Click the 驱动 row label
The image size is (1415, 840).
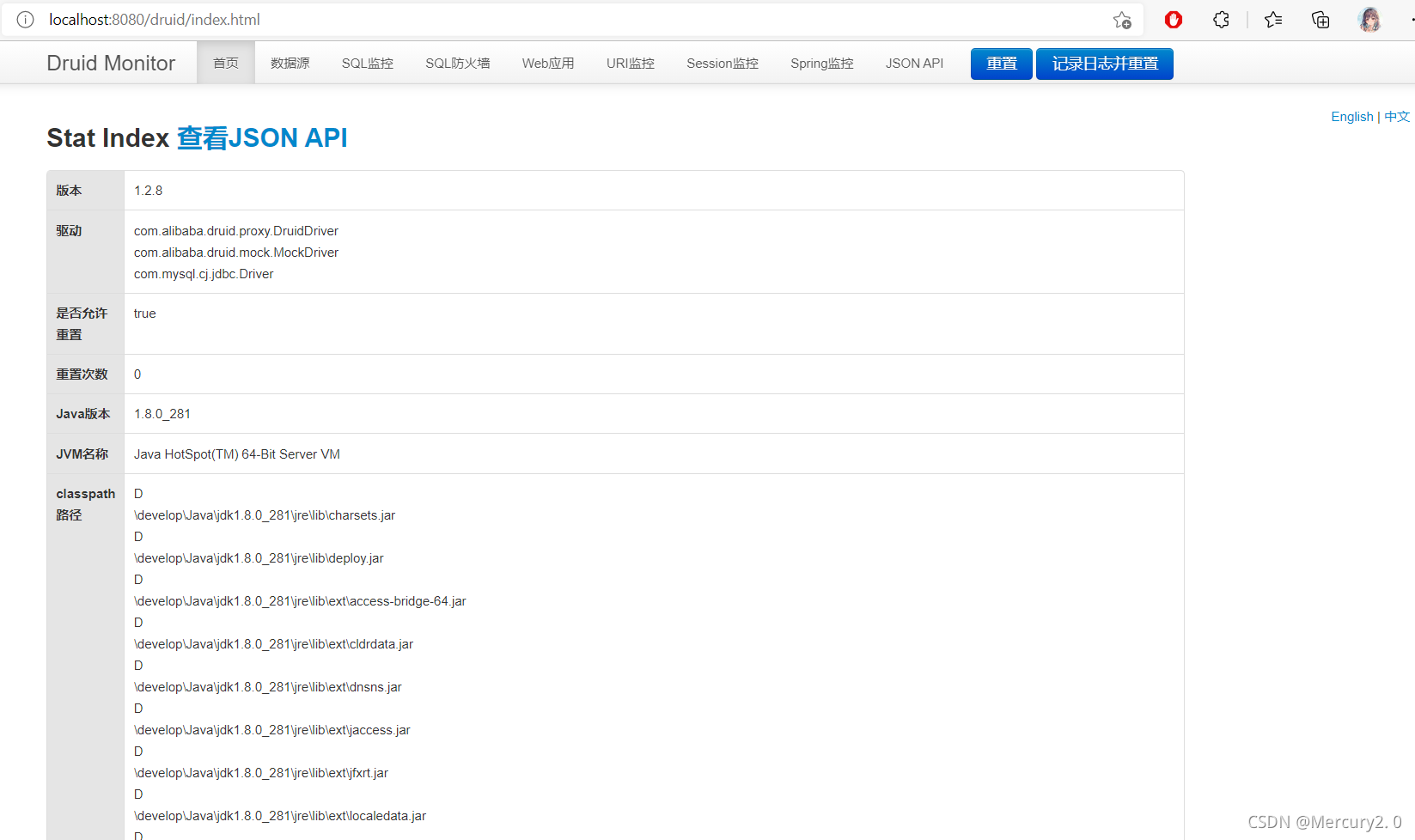69,231
